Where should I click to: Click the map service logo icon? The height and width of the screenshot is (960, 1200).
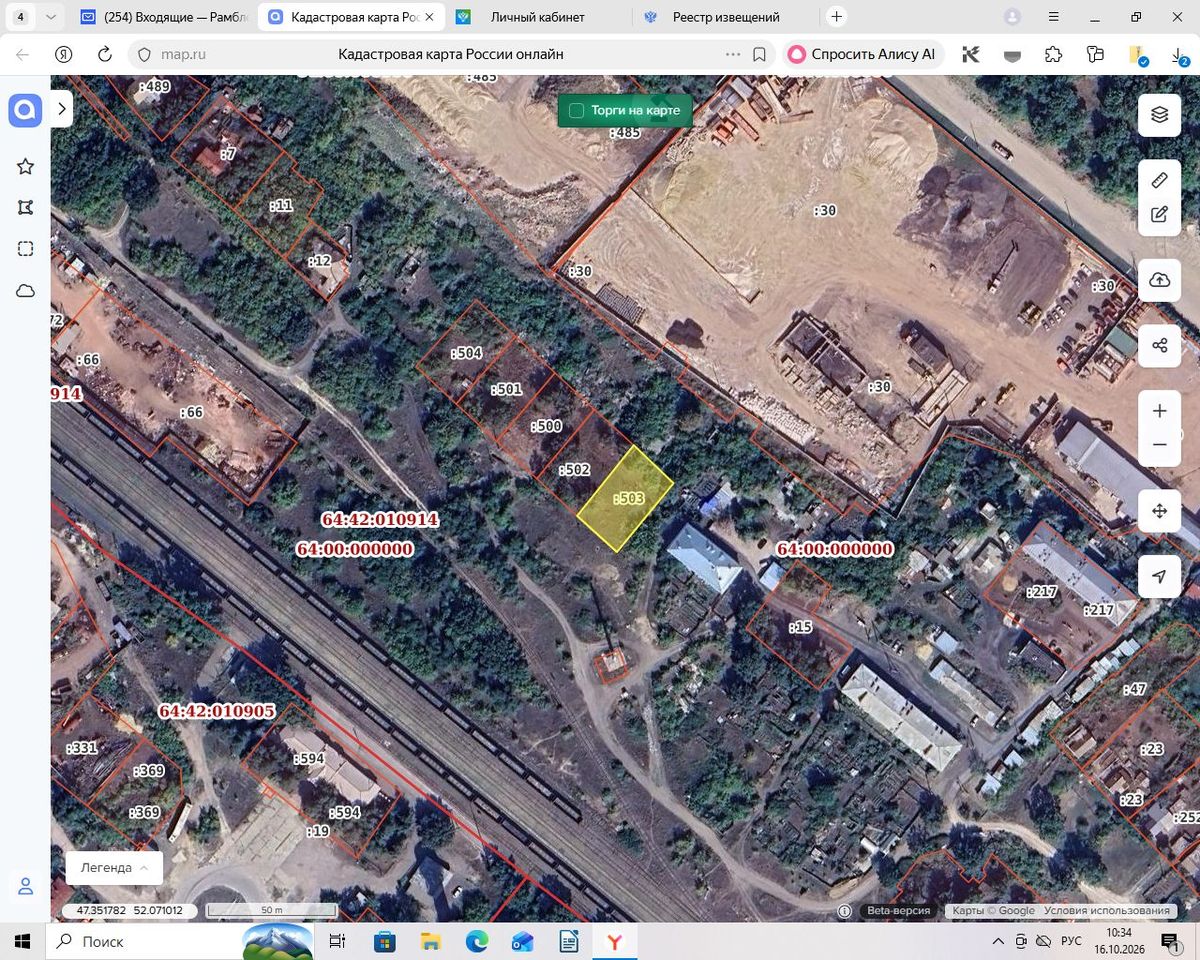[x=25, y=110]
